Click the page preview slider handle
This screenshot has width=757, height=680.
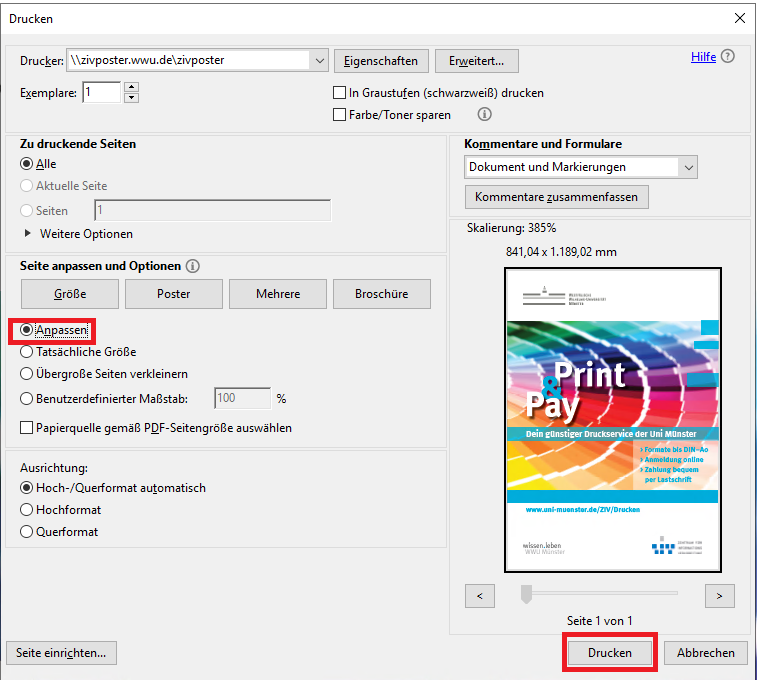(526, 594)
